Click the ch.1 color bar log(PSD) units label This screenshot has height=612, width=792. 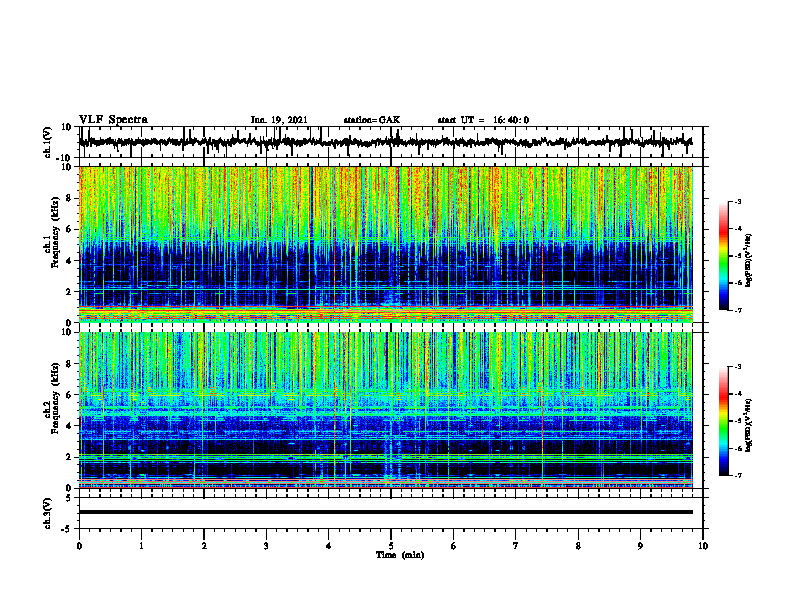pos(749,261)
